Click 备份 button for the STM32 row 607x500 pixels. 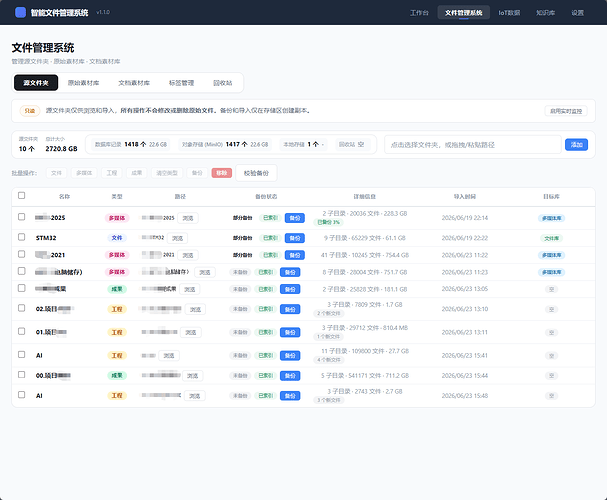[295, 238]
